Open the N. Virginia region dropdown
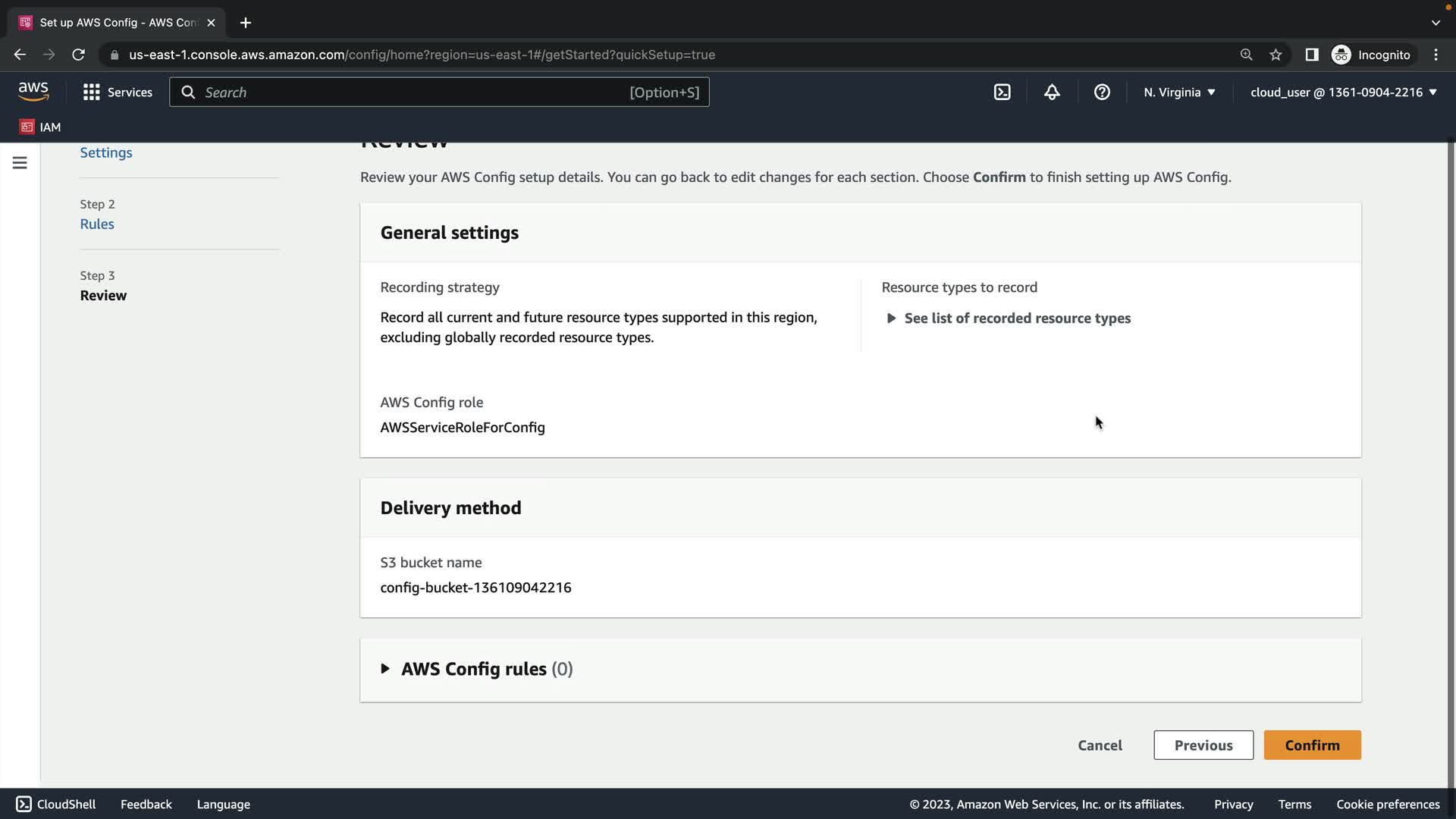This screenshot has width=1456, height=819. click(x=1179, y=93)
